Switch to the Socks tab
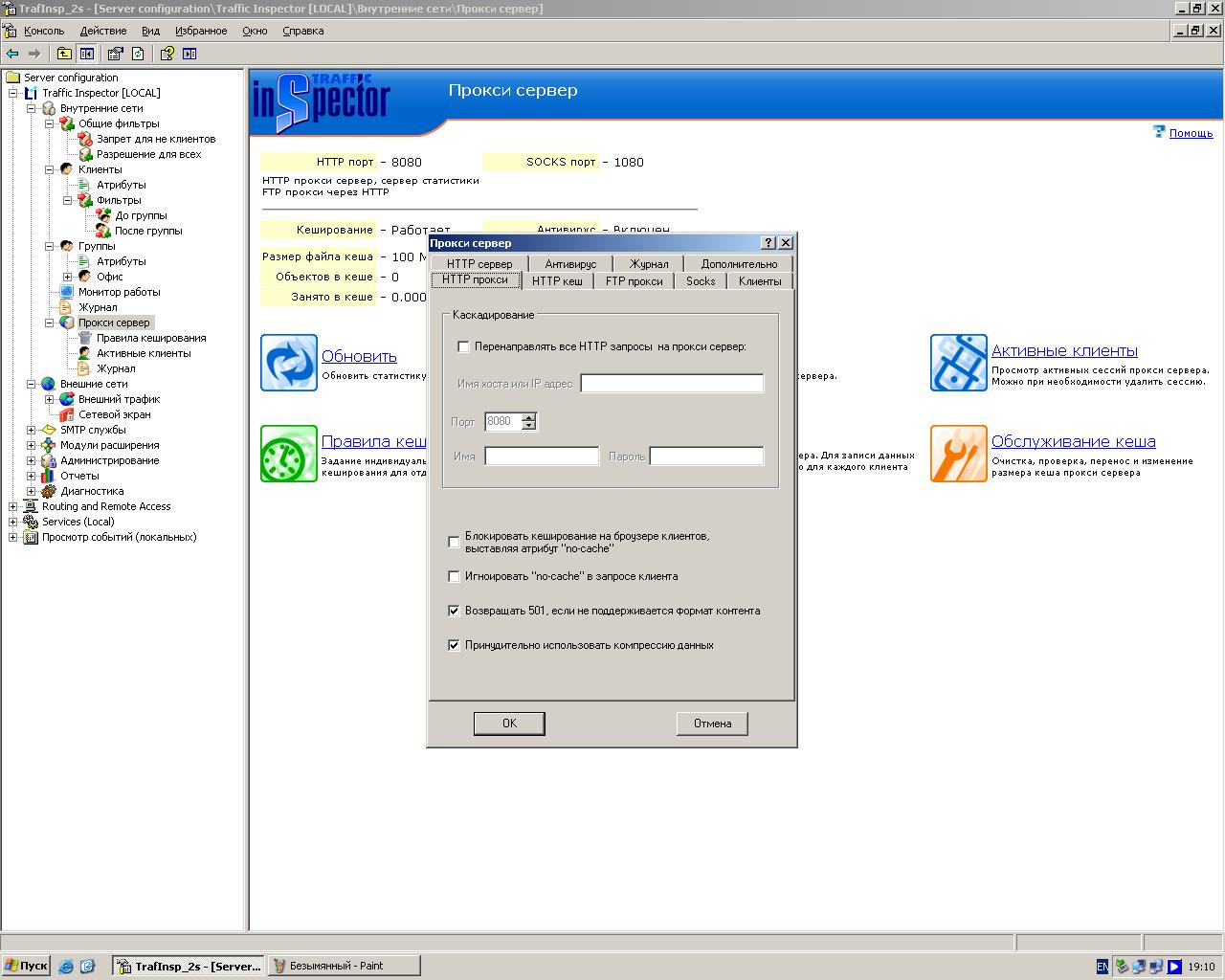Image resolution: width=1225 pixels, height=980 pixels. (x=701, y=280)
